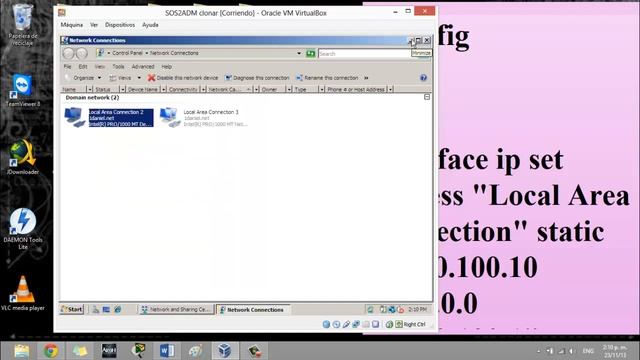640x360 pixels.
Task: Open VirtualBox Máquina menu
Action: pos(72,25)
